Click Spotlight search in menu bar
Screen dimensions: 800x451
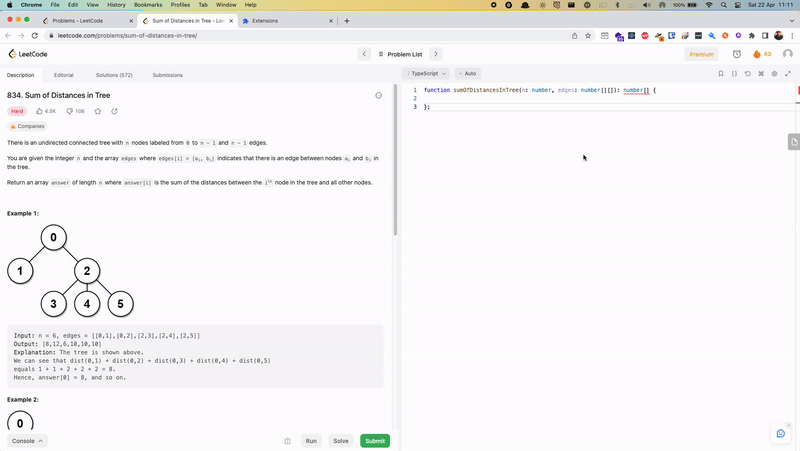(723, 5)
